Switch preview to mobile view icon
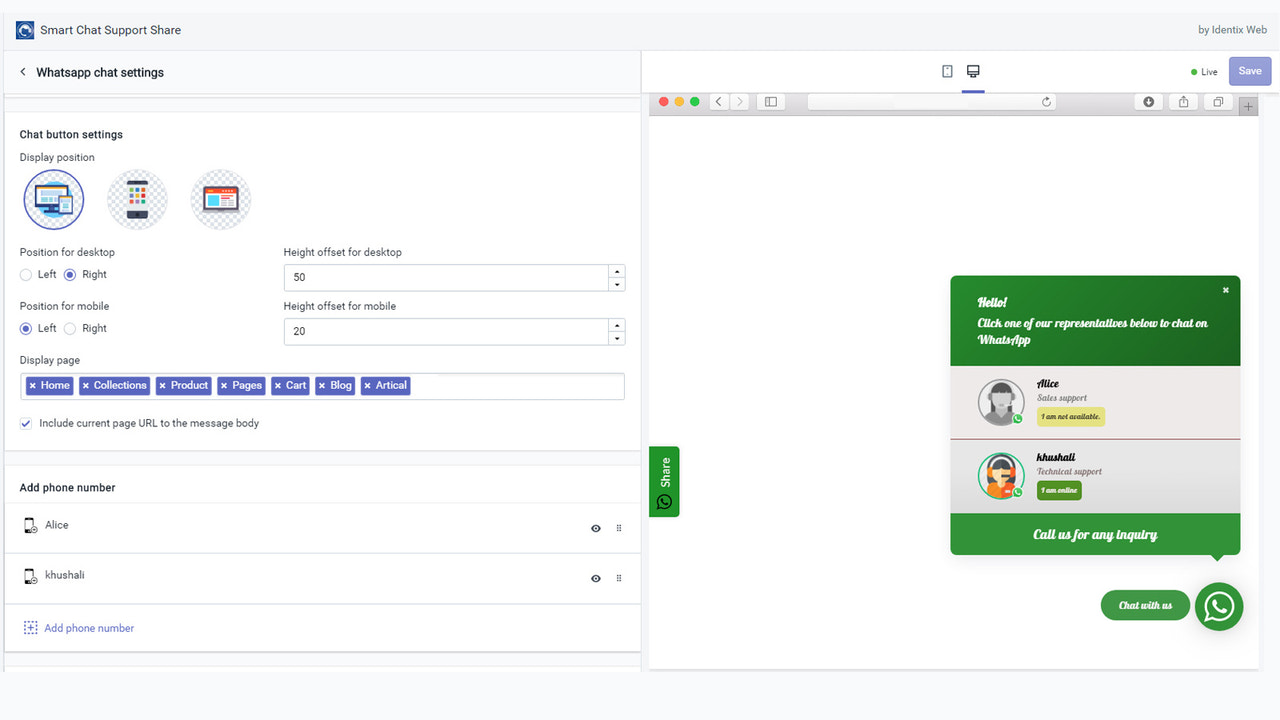 click(x=947, y=71)
